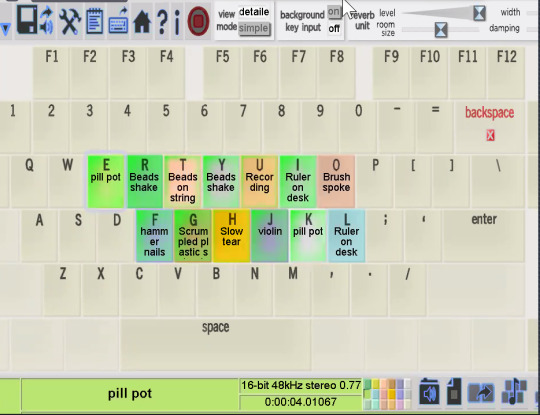Click the unassigned D key
This screenshot has height=415, width=540.
click(x=117, y=236)
